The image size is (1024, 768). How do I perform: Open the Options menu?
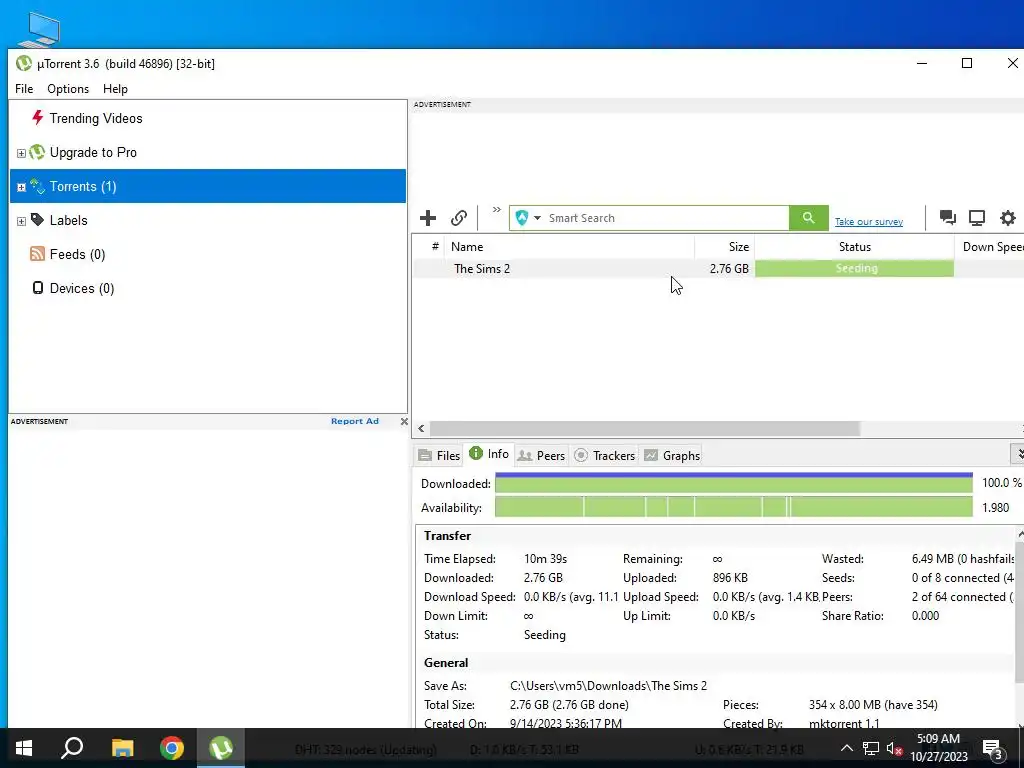[68, 89]
